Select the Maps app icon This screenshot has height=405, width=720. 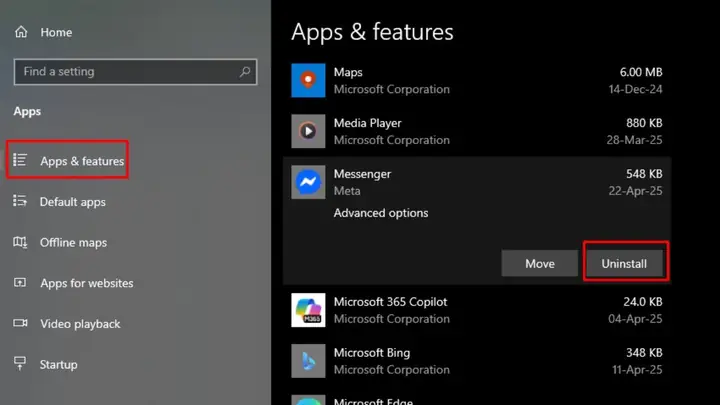[x=308, y=80]
